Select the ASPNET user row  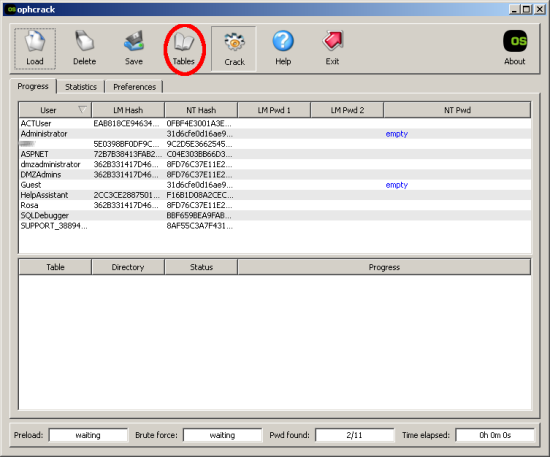(275, 154)
